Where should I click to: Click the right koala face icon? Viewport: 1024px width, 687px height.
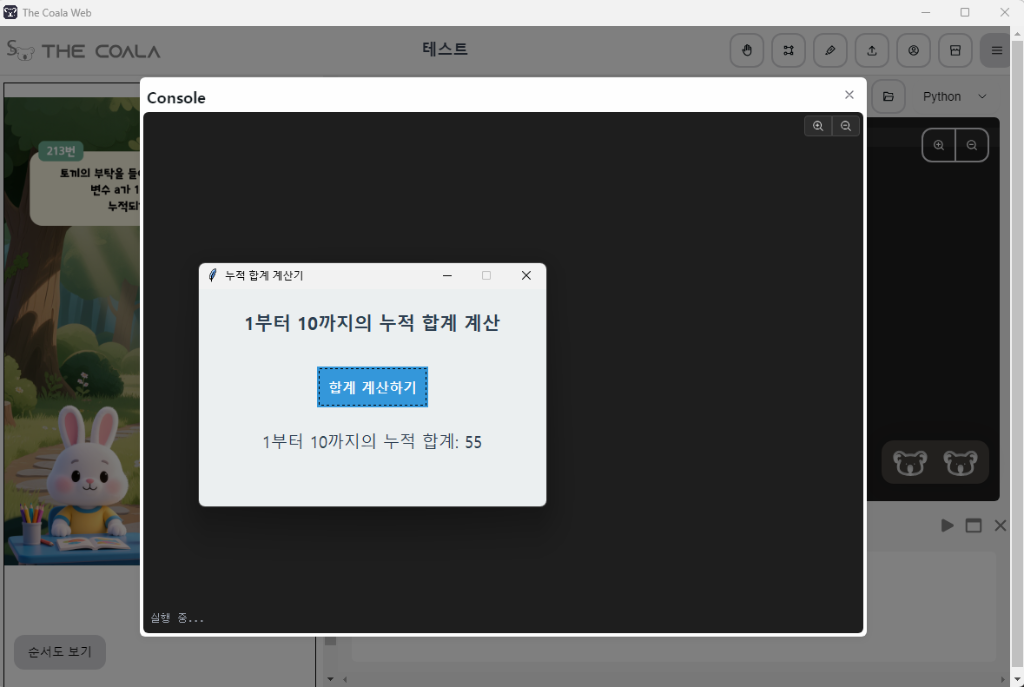click(x=960, y=462)
